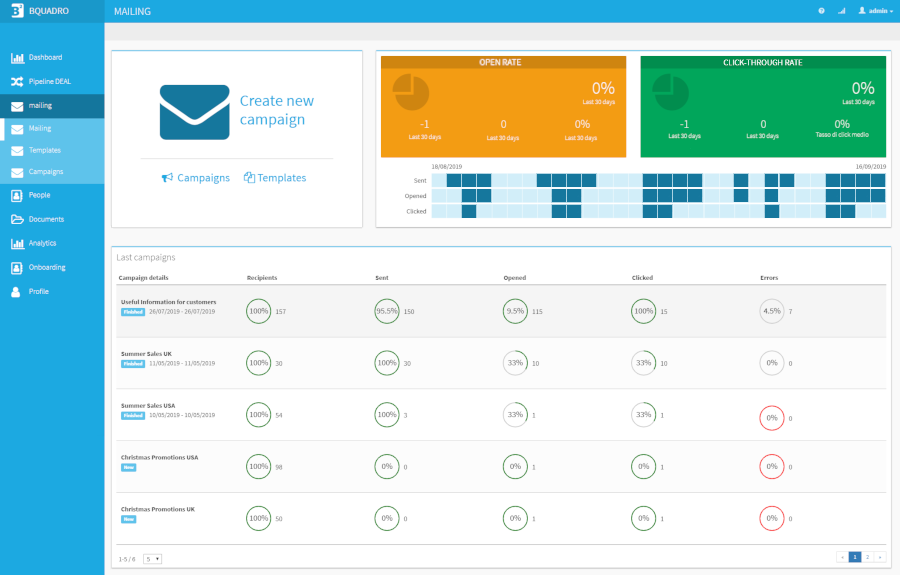This screenshot has width=900, height=575.
Task: Select Campaigns in mailing submenu
Action: point(46,172)
